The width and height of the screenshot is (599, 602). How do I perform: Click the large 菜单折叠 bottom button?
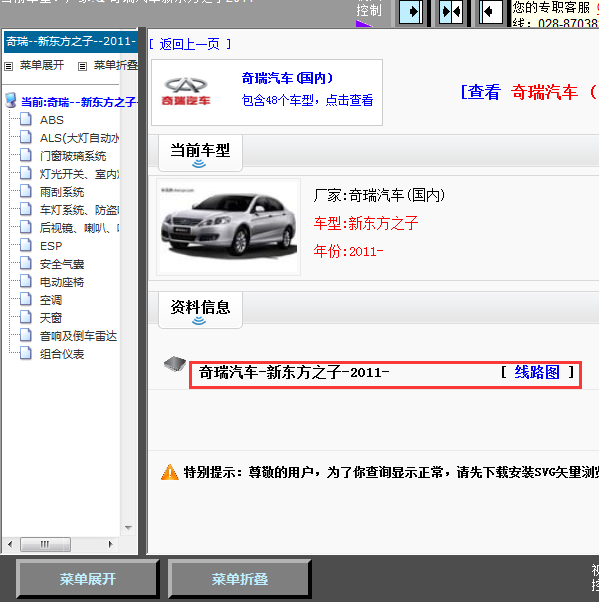tap(240, 579)
